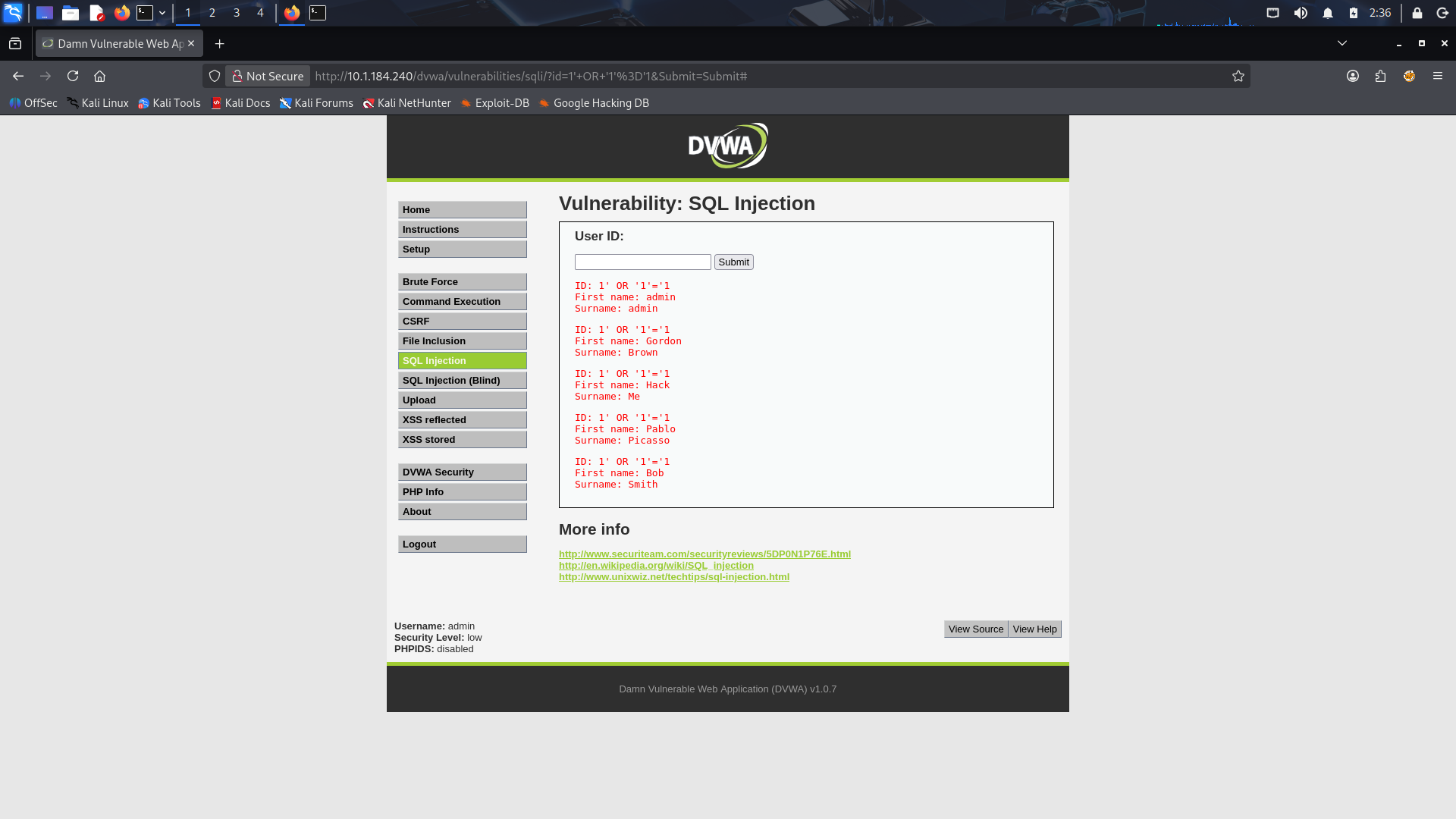
Task: Open the unixwiz.net sql-injection link
Action: click(674, 577)
